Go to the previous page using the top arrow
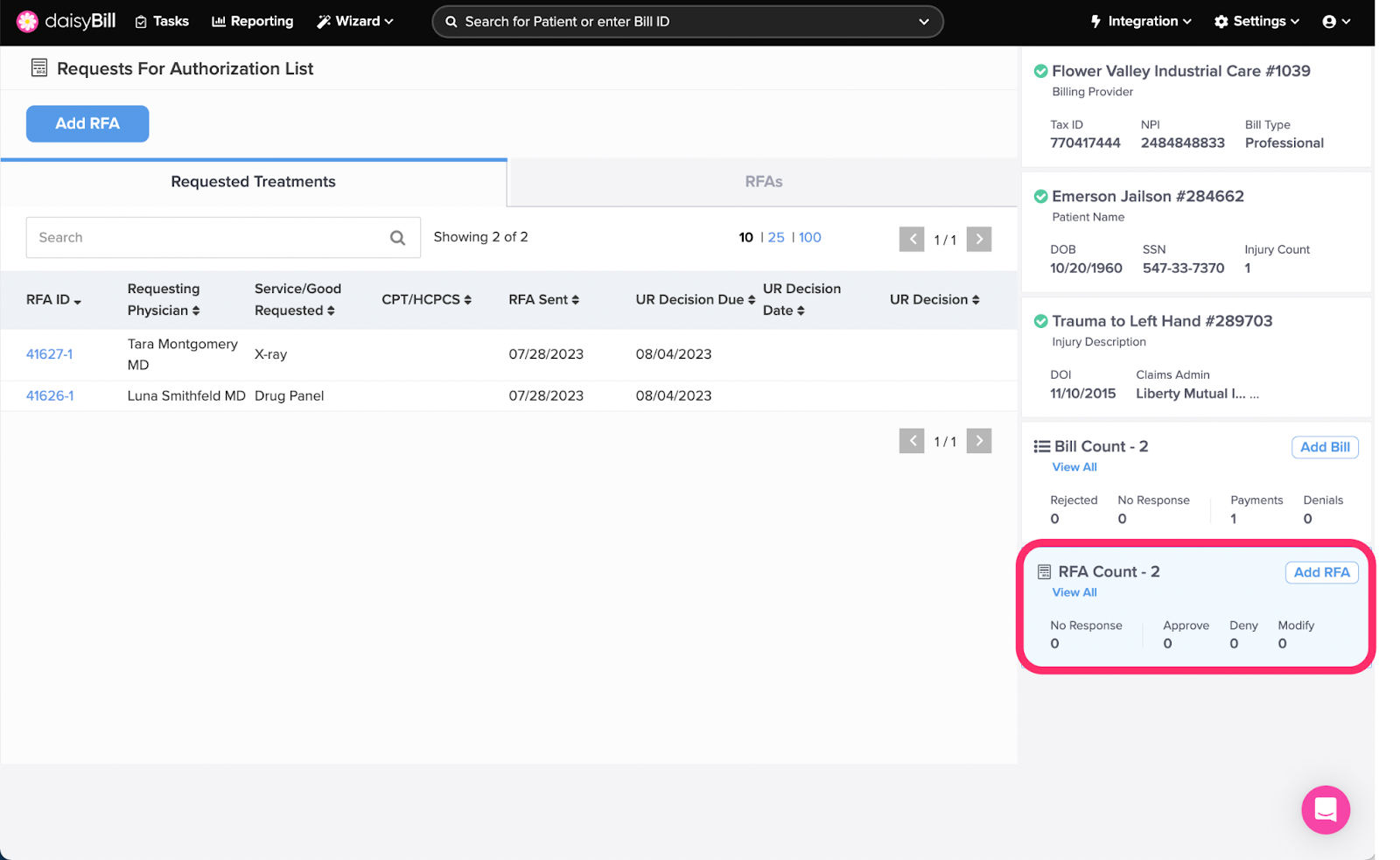1400x860 pixels. [x=912, y=239]
